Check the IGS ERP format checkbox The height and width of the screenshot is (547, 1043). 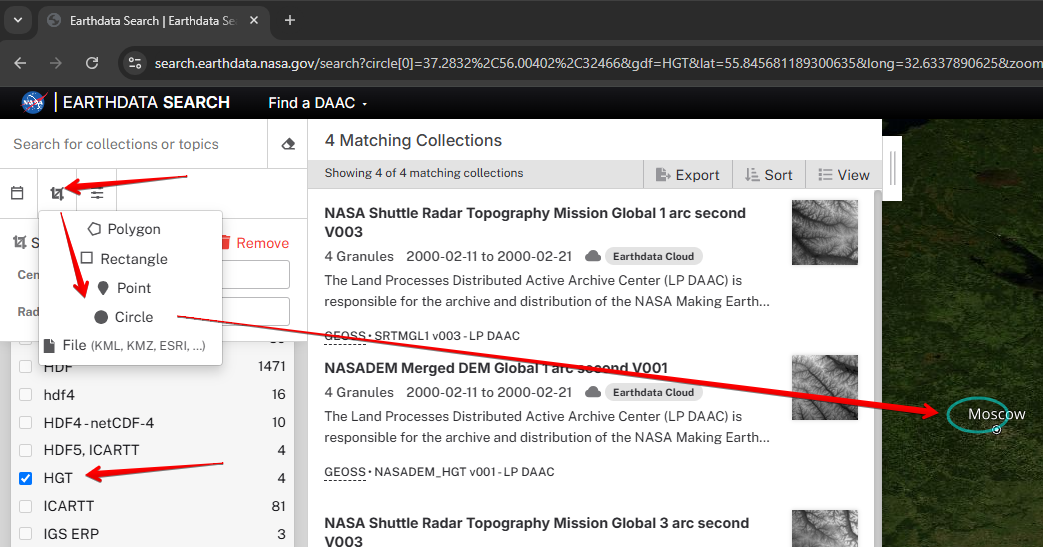25,534
